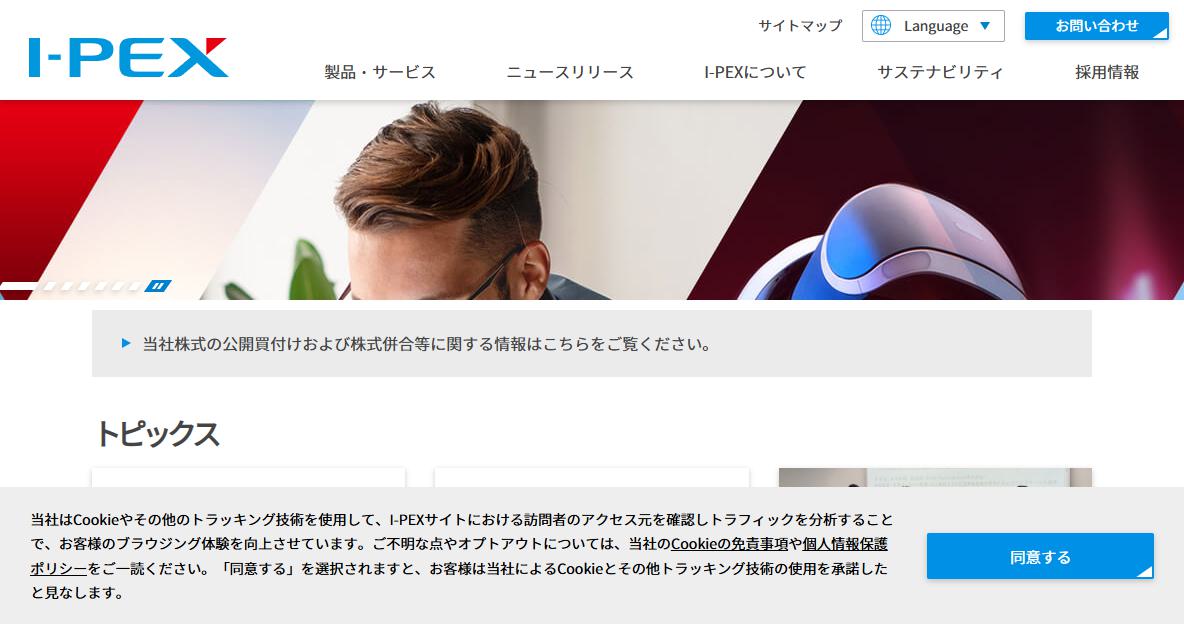
Task: Open the Language dropdown arrow
Action: 985,26
